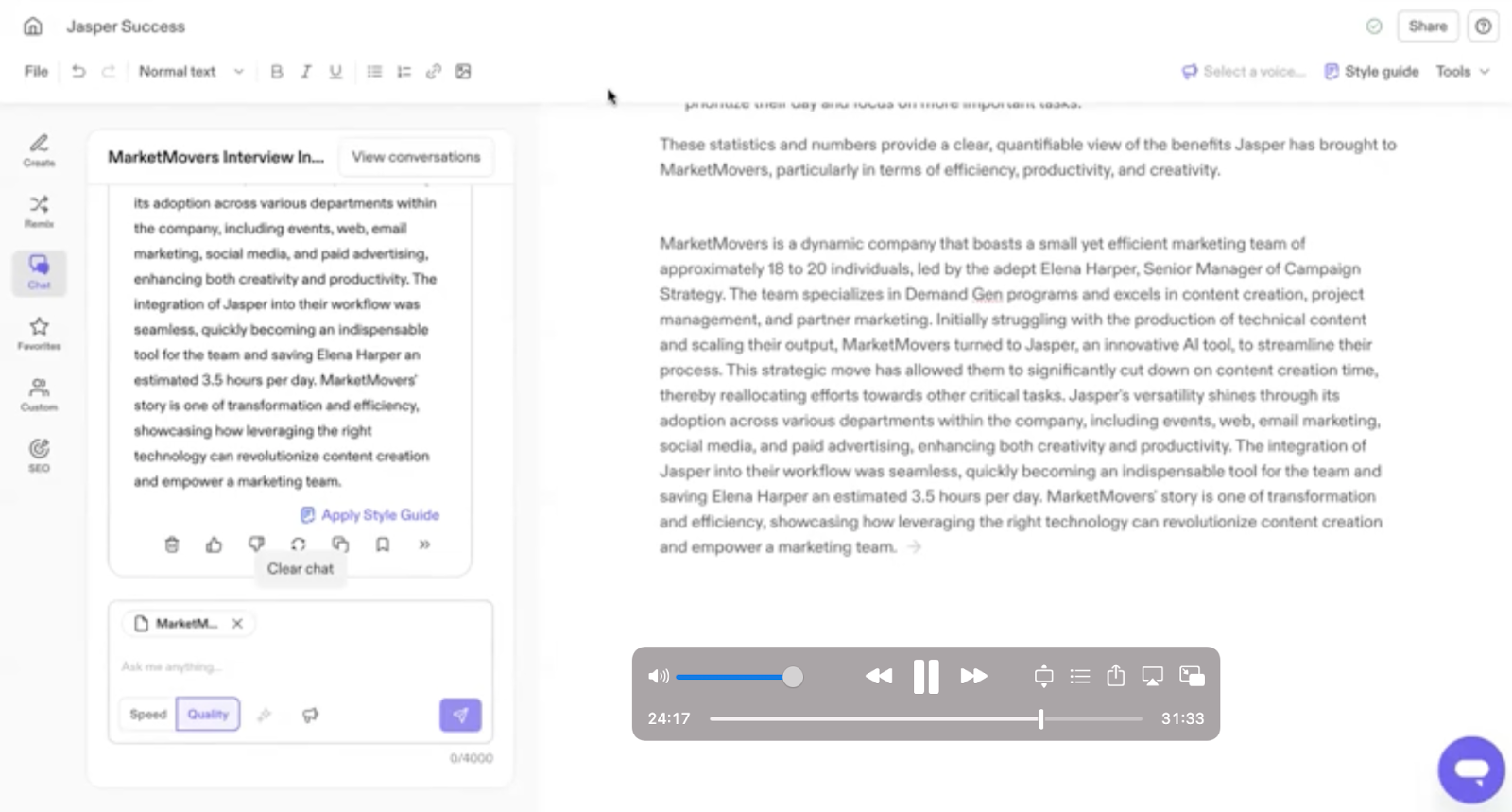The width and height of the screenshot is (1512, 812).
Task: Insert a numbered list
Action: pos(404,72)
